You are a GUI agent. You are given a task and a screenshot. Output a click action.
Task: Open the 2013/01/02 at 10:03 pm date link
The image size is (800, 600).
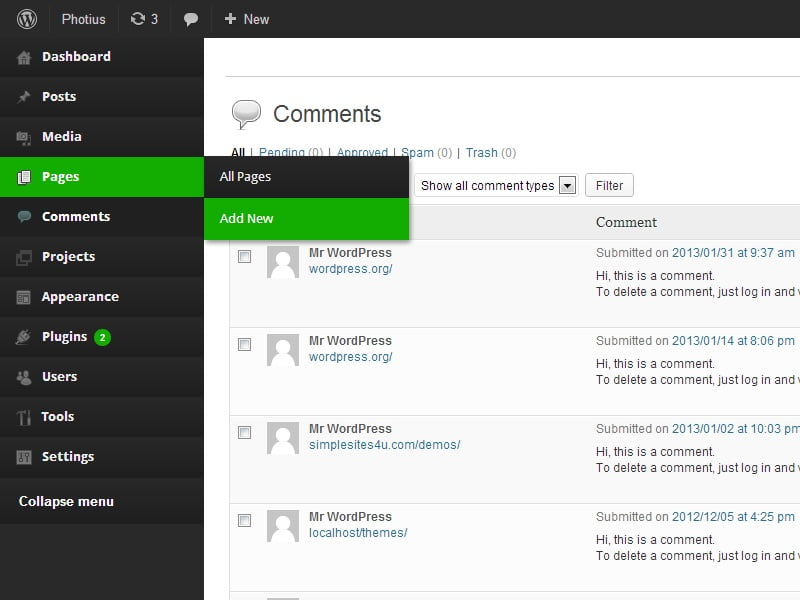click(736, 429)
